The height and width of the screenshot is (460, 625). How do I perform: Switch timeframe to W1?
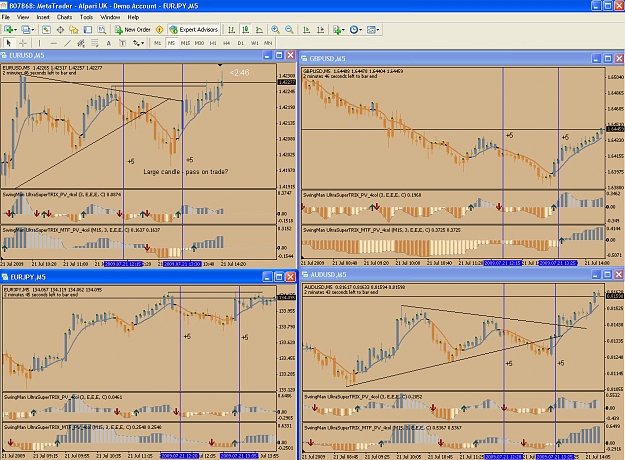[x=254, y=43]
